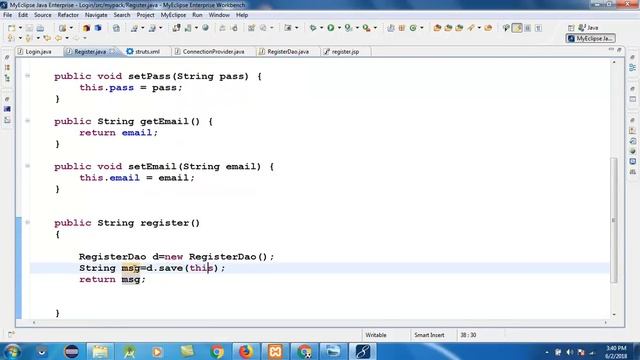Click the 38 : 30 cursor position status
The width and height of the screenshot is (640, 360).
(x=468, y=335)
